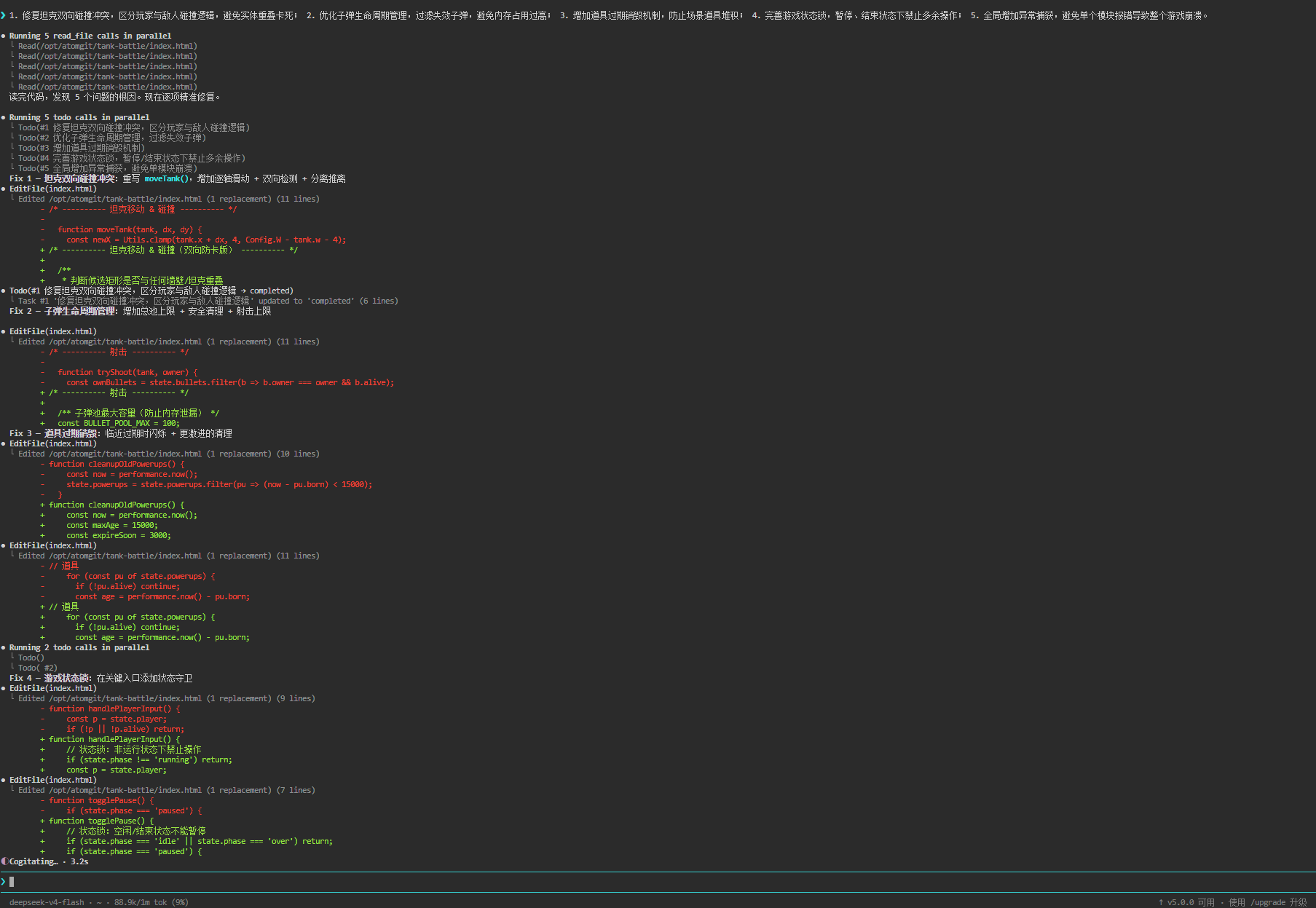Viewport: 1316px width, 908px height.
Task: Click the added '状态锁: 空闲/结束状态不能暂停' comment
Action: (136, 831)
